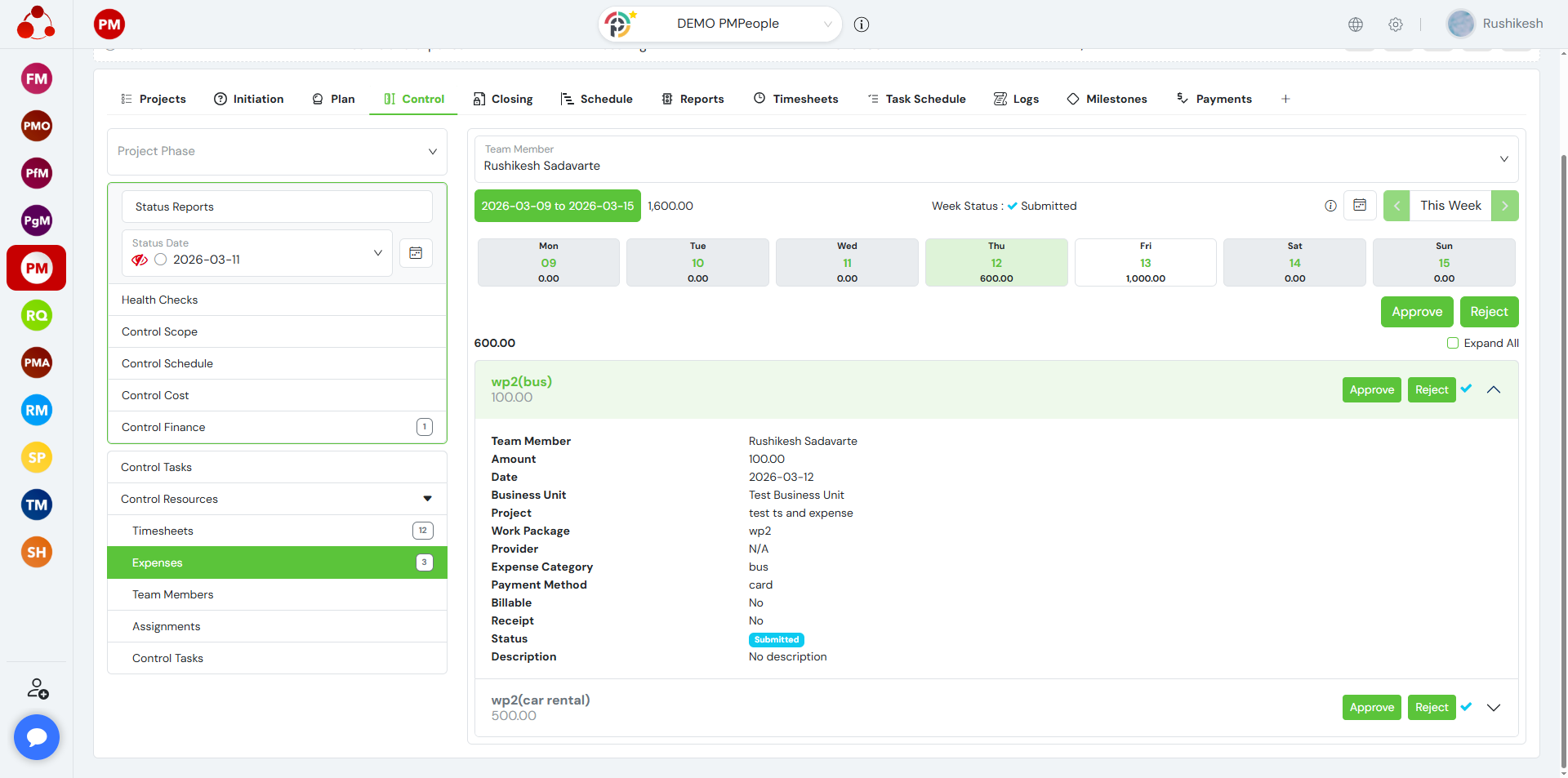This screenshot has height=778, width=1568.
Task: Open the PMO module icon
Action: tap(37, 127)
